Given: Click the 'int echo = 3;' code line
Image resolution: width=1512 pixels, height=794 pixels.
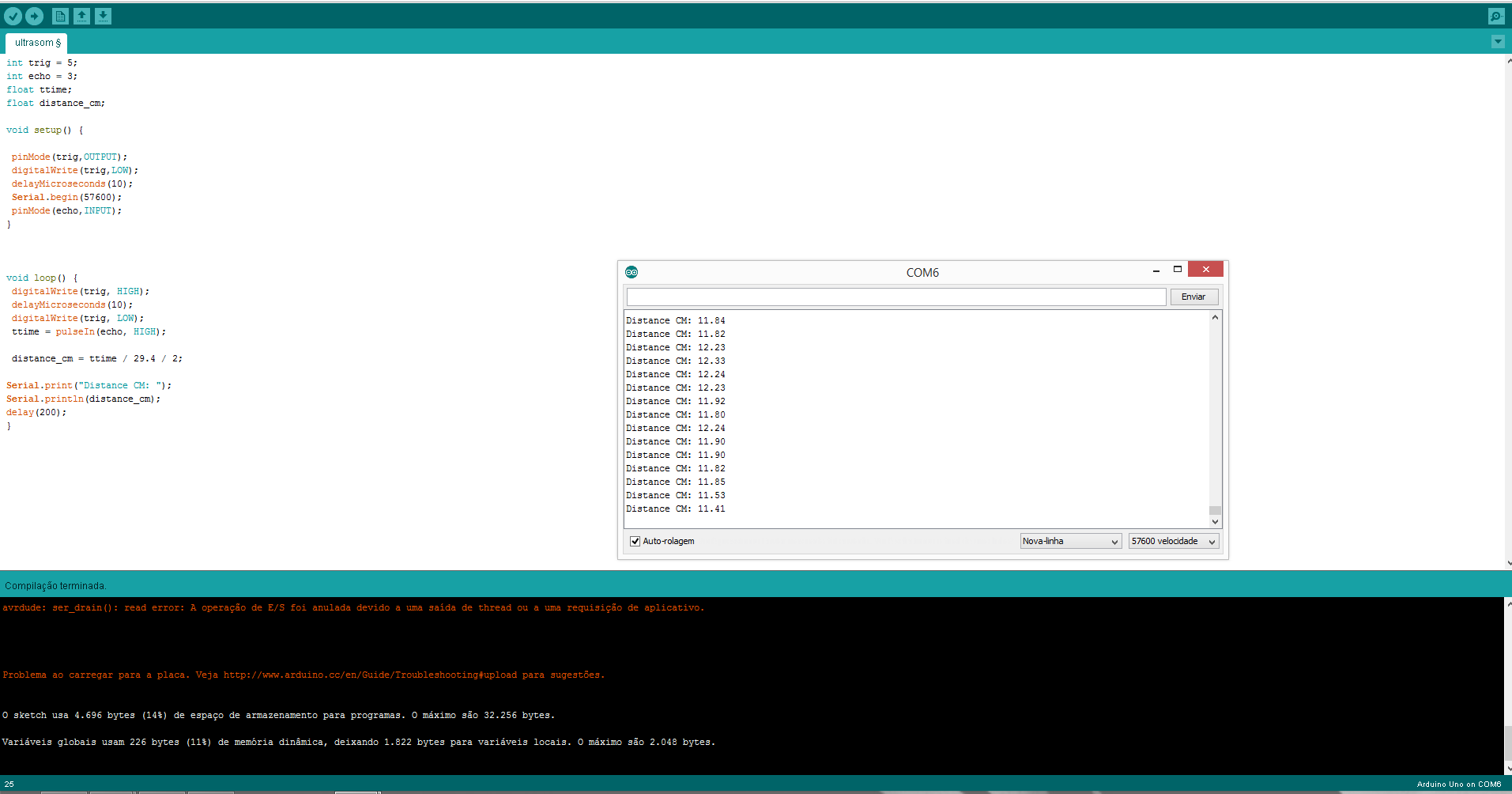Looking at the screenshot, I should click(x=42, y=77).
